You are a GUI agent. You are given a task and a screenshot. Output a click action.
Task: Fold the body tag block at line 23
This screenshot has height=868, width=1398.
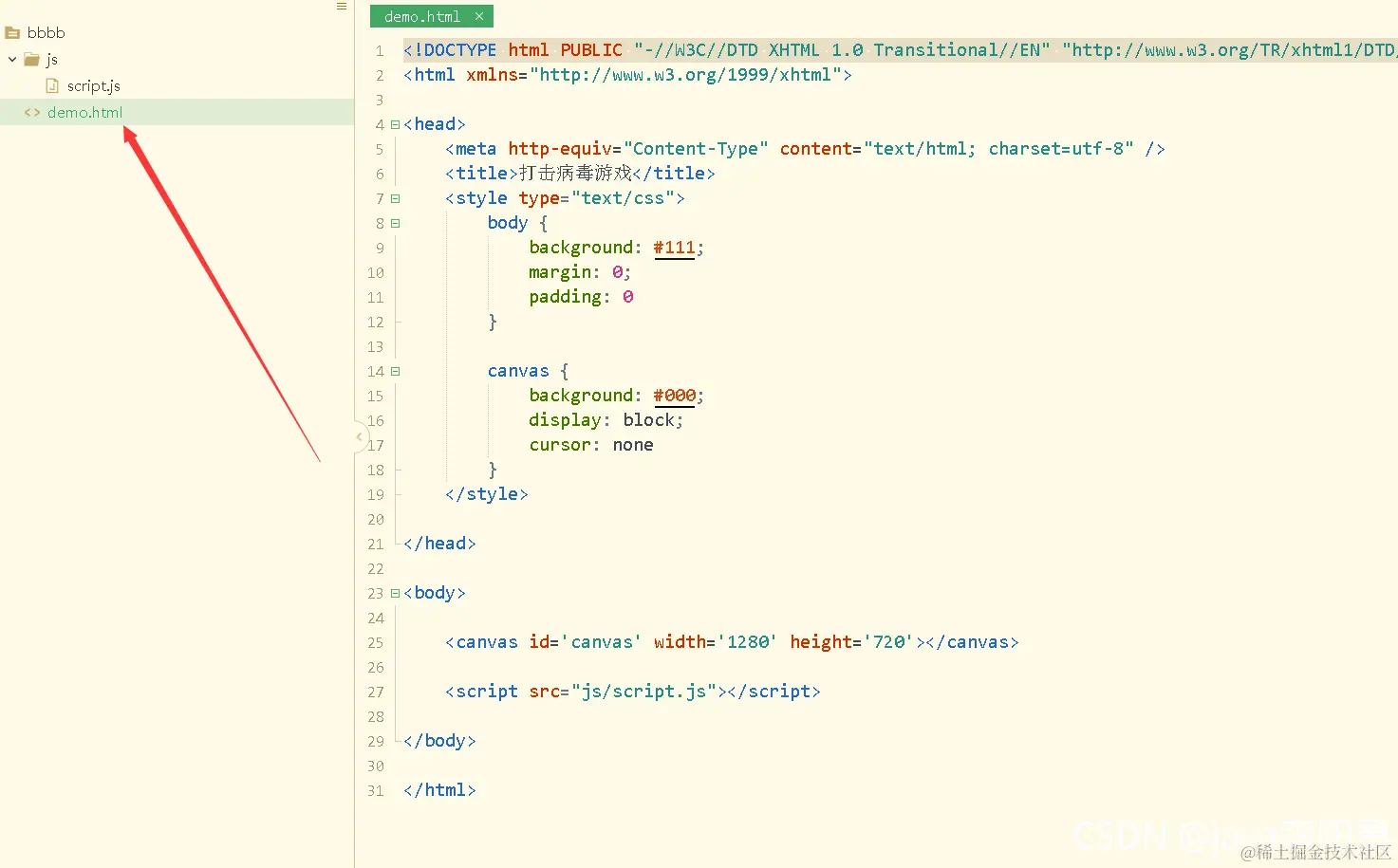(x=395, y=593)
